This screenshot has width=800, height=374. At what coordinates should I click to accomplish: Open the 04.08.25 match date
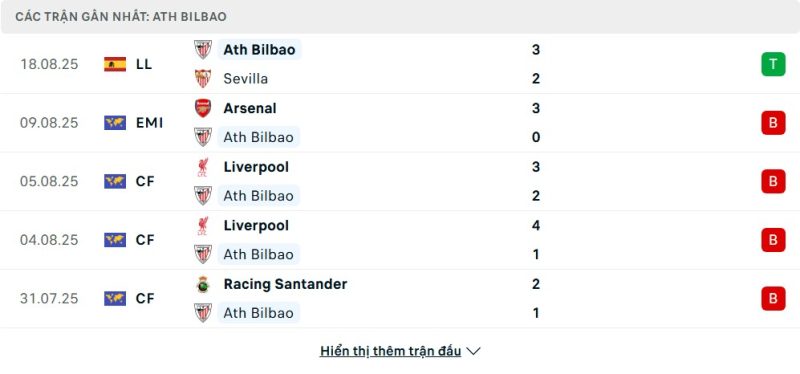point(49,240)
